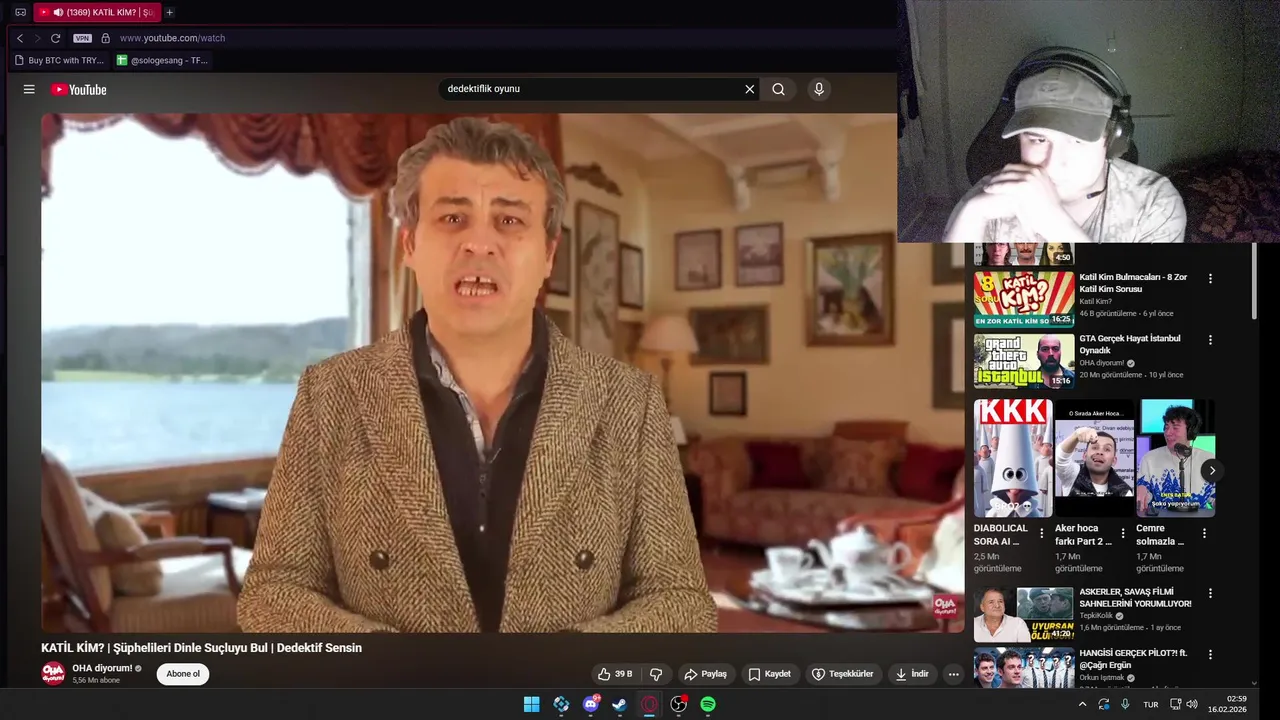Image resolution: width=1280 pixels, height=720 pixels.
Task: Open options for 'Cemre solmazla' short
Action: pos(1204,534)
